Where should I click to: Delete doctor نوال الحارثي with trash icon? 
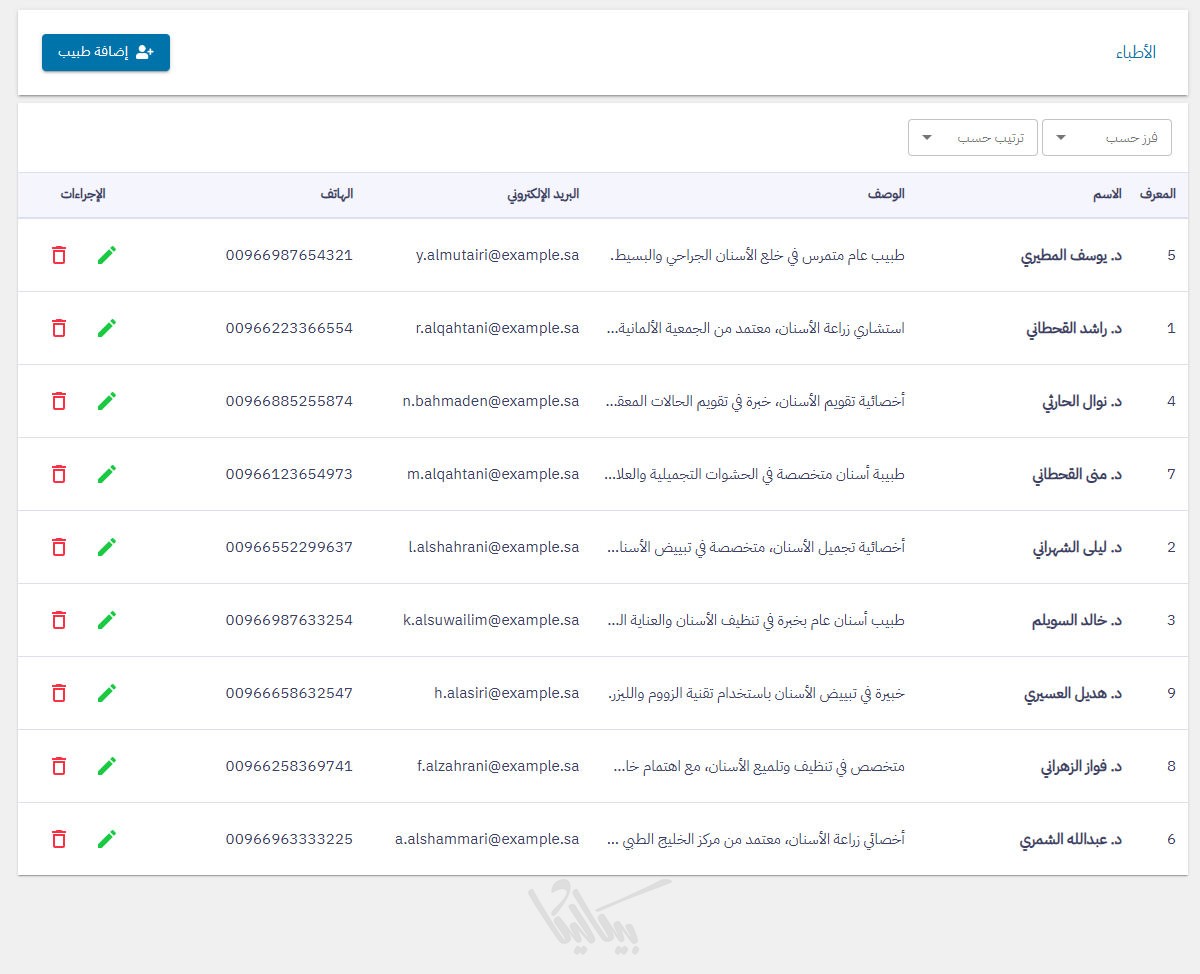59,401
